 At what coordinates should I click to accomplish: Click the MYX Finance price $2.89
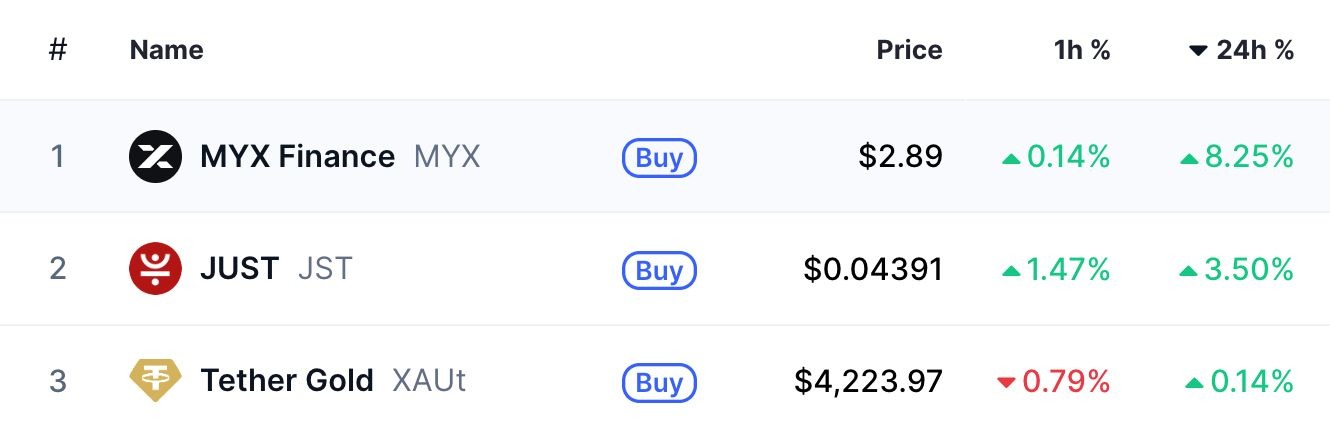(x=900, y=157)
